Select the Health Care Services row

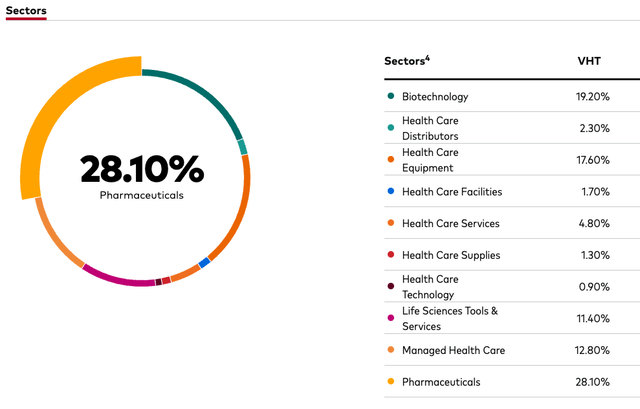[450, 223]
